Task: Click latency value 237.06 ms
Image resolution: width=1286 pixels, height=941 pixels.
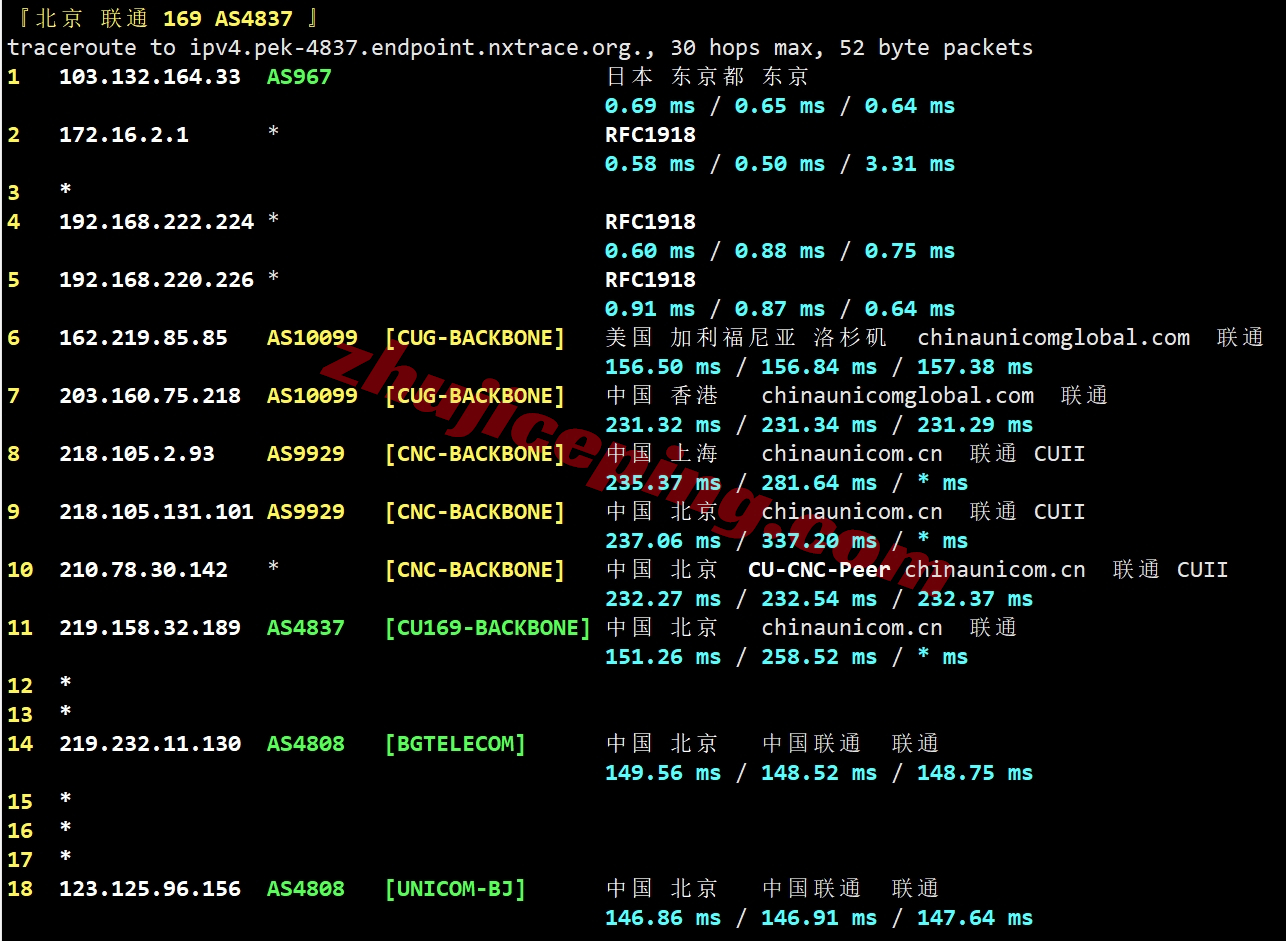Action: coord(663,540)
